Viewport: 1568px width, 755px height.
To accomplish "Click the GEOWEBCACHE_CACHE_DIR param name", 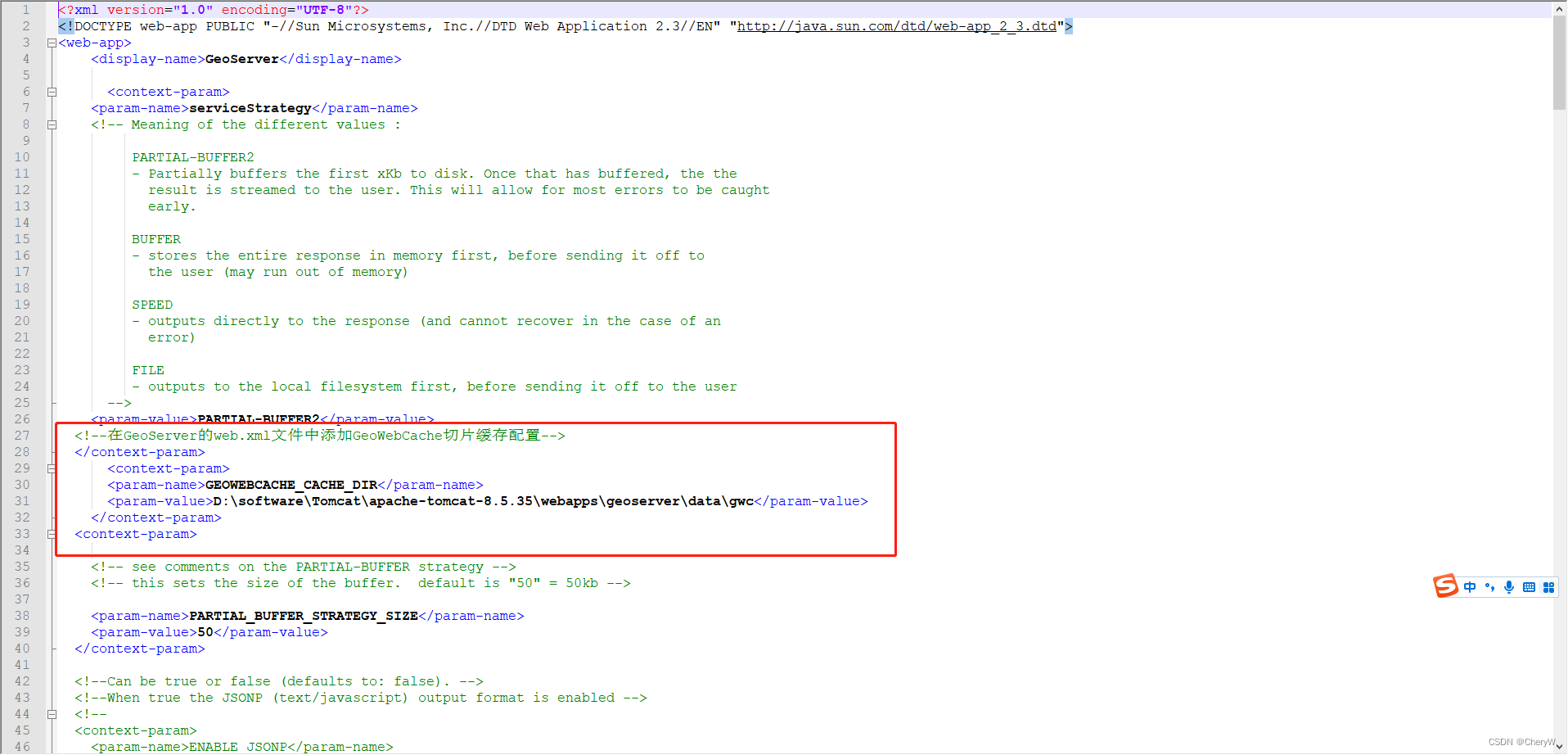I will [x=291, y=485].
